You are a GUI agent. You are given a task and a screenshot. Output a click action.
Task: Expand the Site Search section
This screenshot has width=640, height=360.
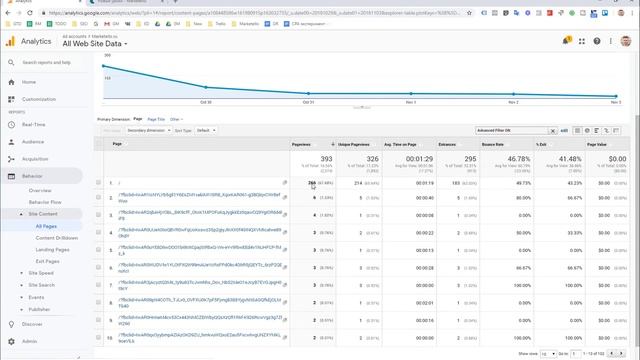[21, 285]
